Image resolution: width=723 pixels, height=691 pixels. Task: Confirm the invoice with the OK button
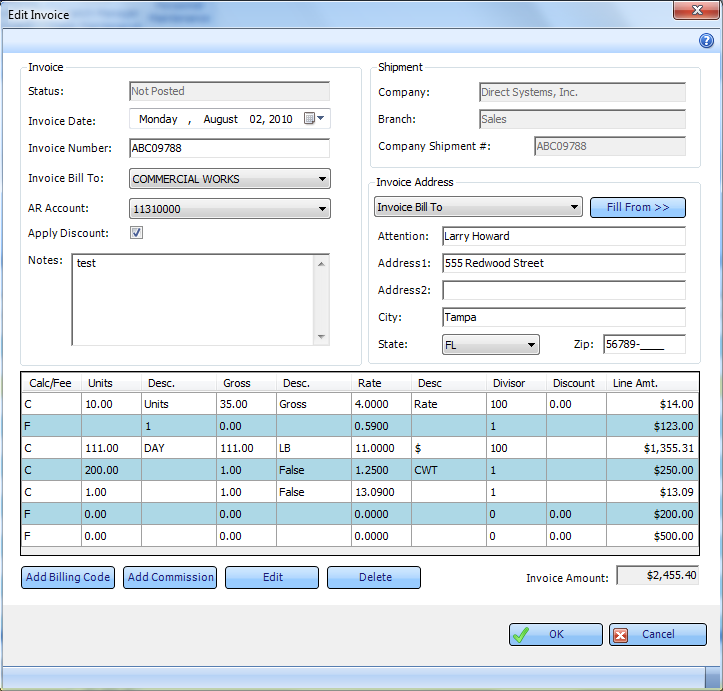coord(556,634)
